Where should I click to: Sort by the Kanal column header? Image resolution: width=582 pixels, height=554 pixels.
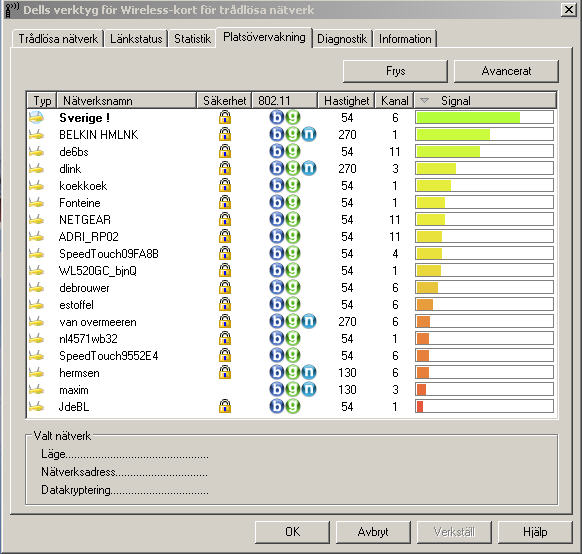click(x=394, y=101)
